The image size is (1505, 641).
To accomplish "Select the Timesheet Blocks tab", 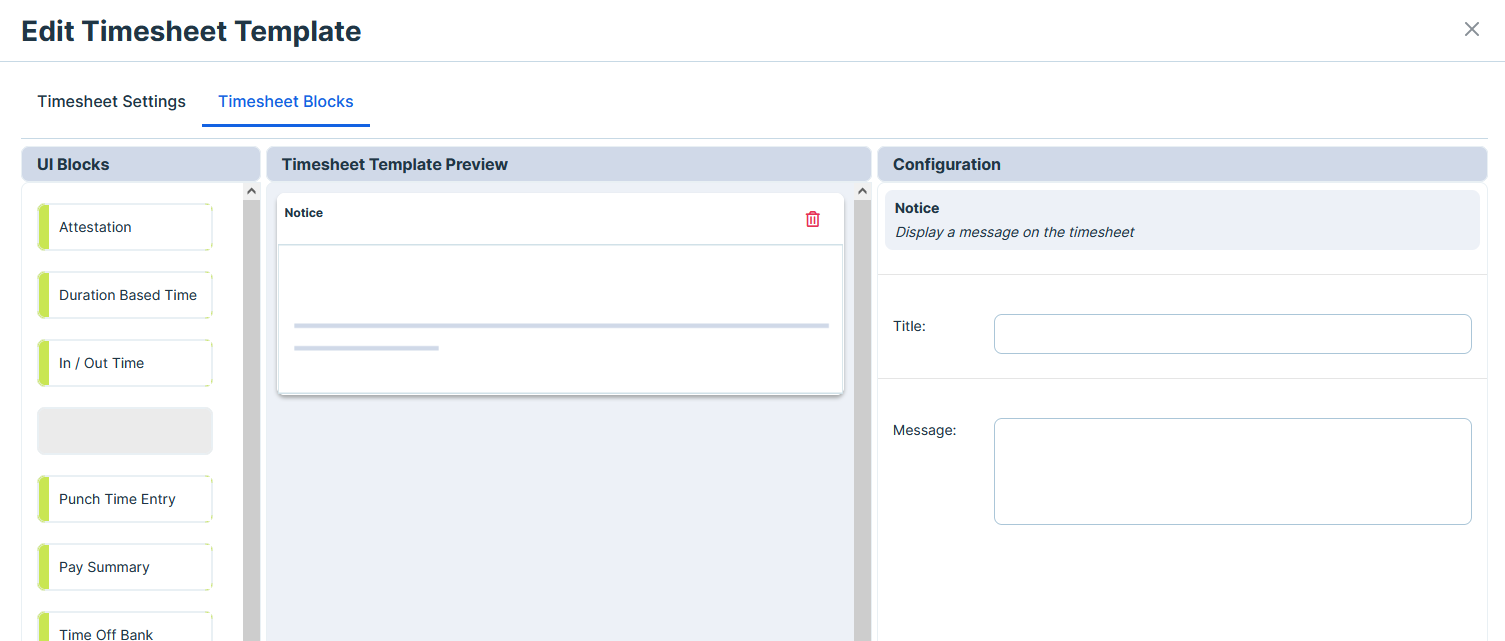I will pyautogui.click(x=285, y=102).
